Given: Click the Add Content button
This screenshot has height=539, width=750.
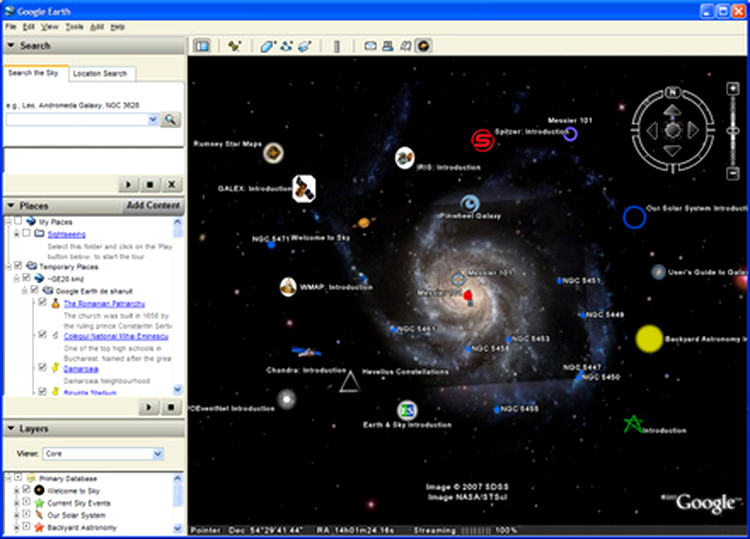Looking at the screenshot, I should (153, 205).
